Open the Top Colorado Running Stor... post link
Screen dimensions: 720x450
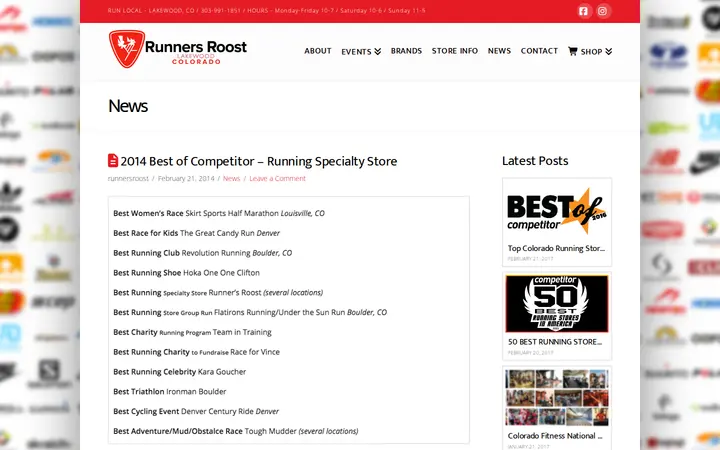[556, 248]
